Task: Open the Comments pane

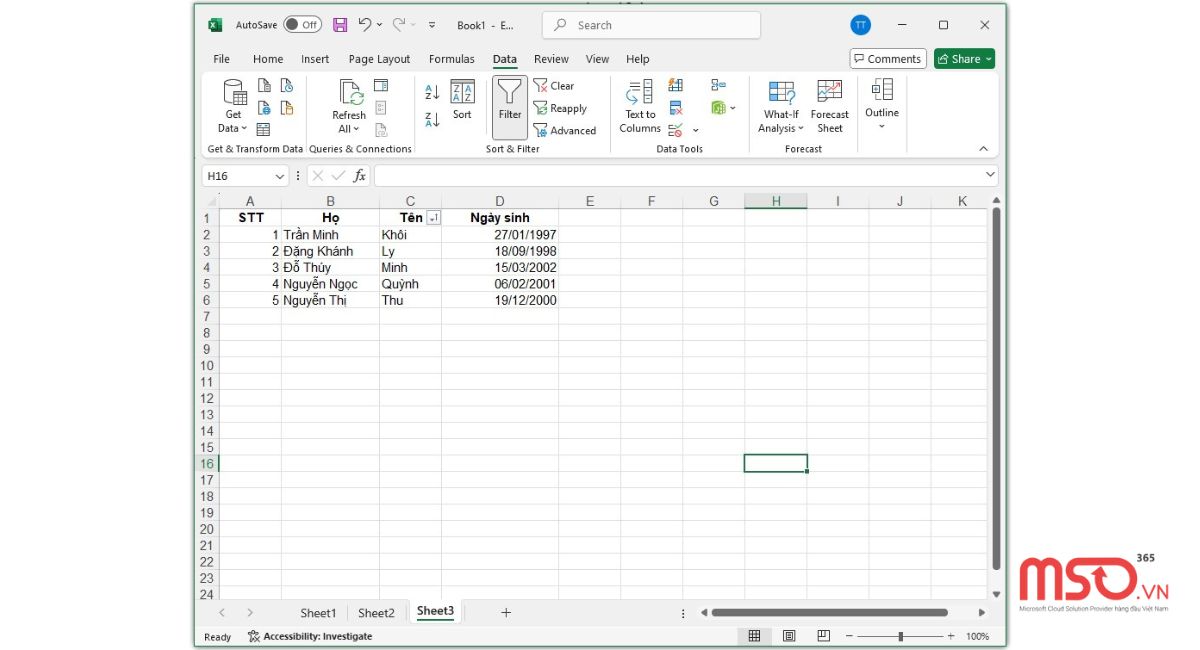Action: click(888, 59)
